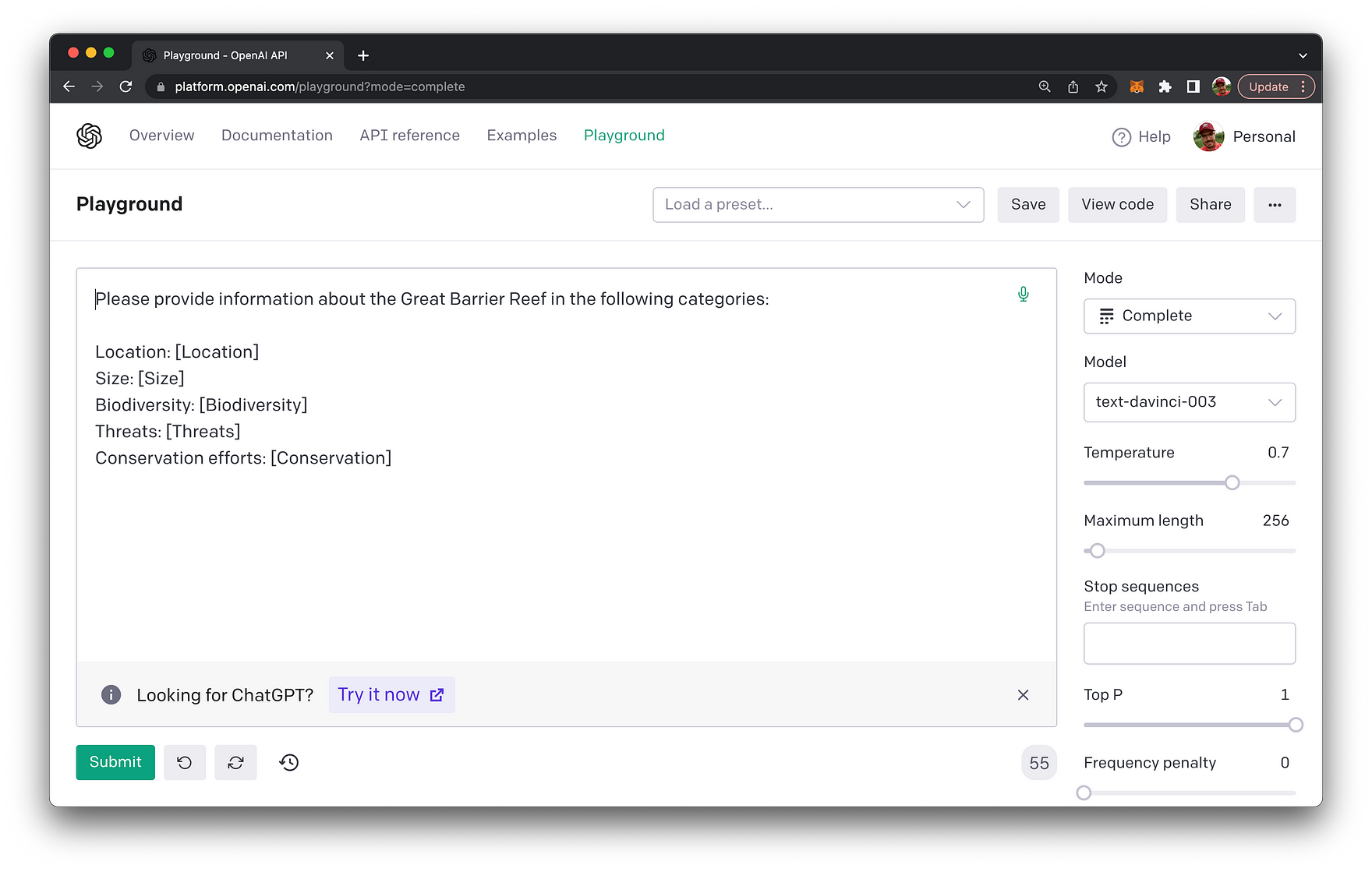Click the browser address bar URL

pos(320,86)
